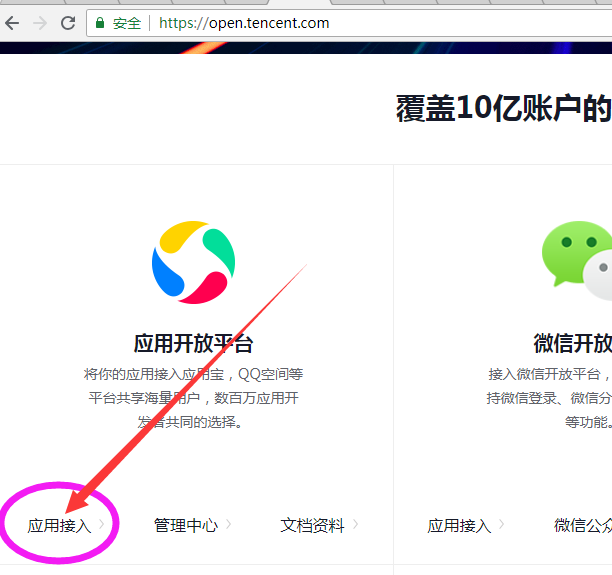The image size is (612, 575).
Task: Open 应用接入 link in the WeChat column
Action: tap(459, 525)
